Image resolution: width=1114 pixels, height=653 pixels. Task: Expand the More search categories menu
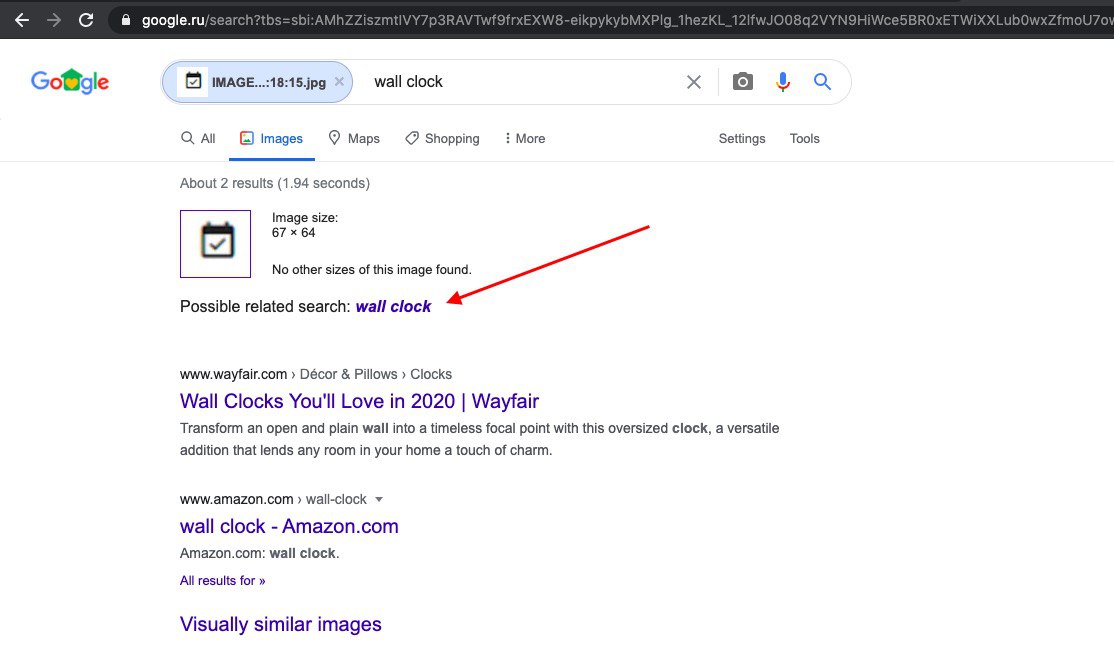point(524,139)
